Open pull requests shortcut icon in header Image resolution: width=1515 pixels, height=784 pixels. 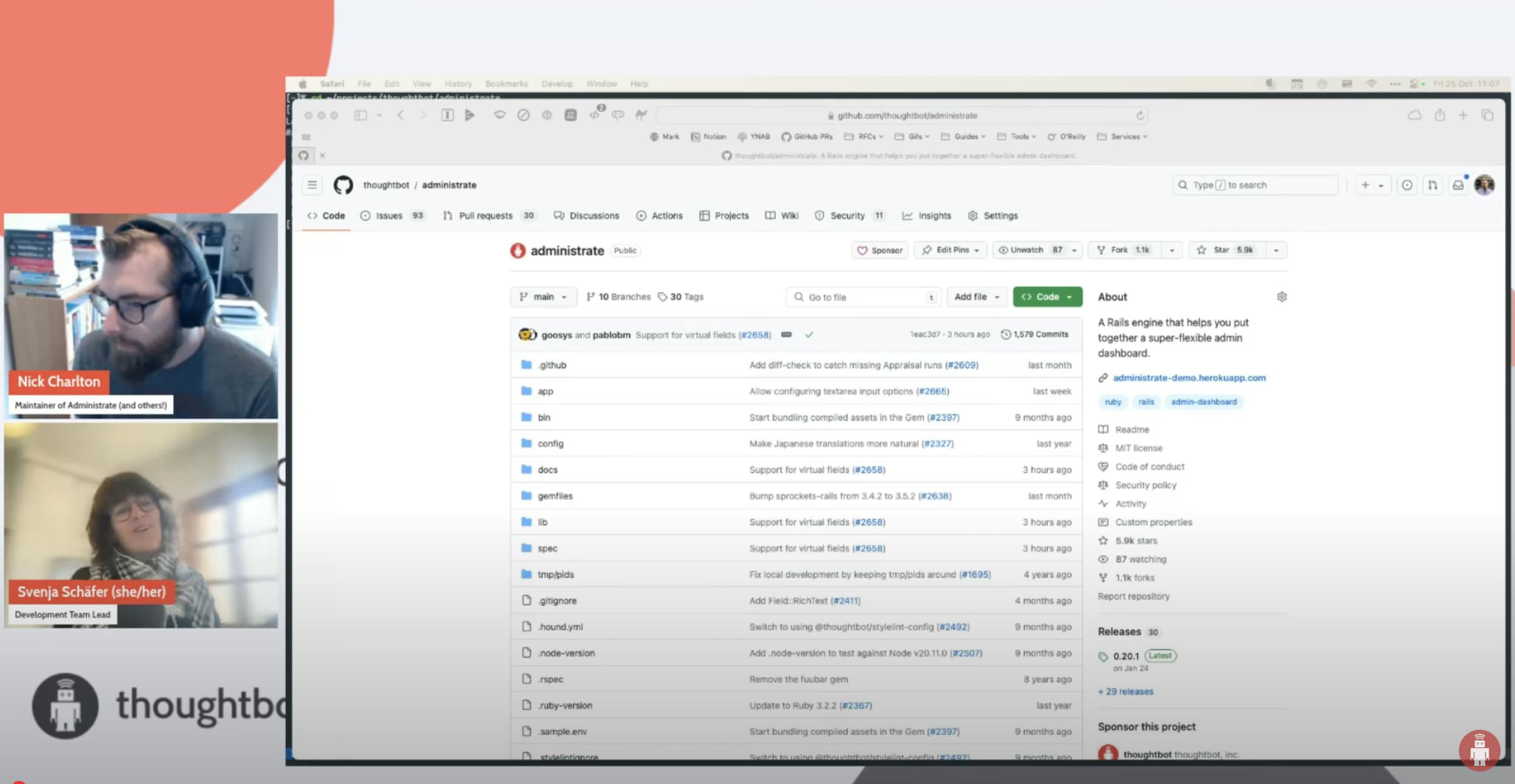point(1432,185)
